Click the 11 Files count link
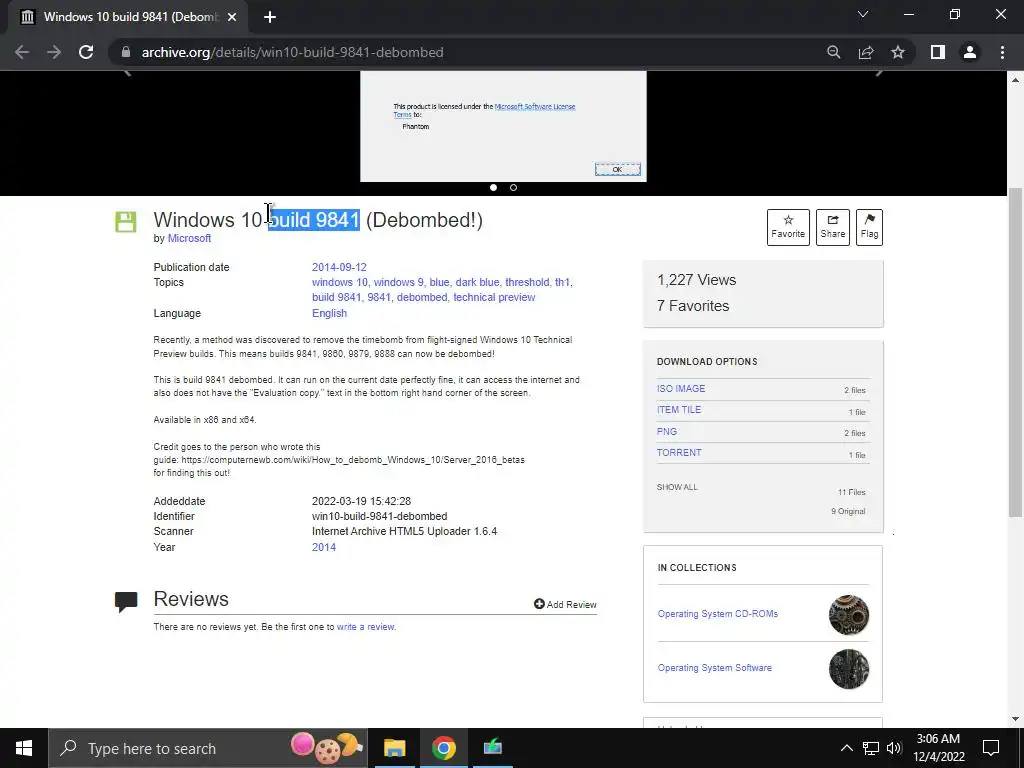1024x768 pixels. click(852, 492)
